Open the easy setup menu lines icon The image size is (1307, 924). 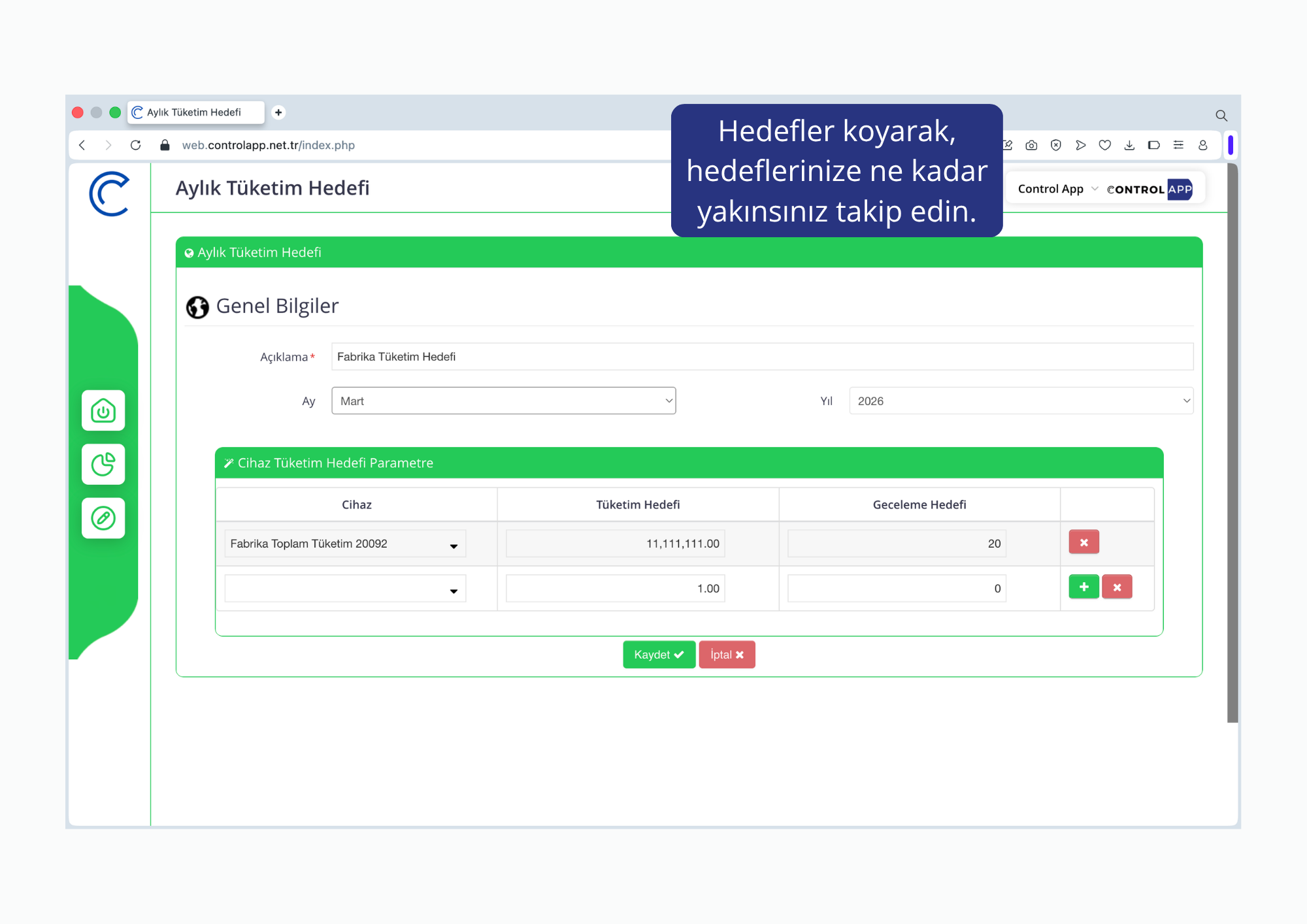pyautogui.click(x=1178, y=145)
